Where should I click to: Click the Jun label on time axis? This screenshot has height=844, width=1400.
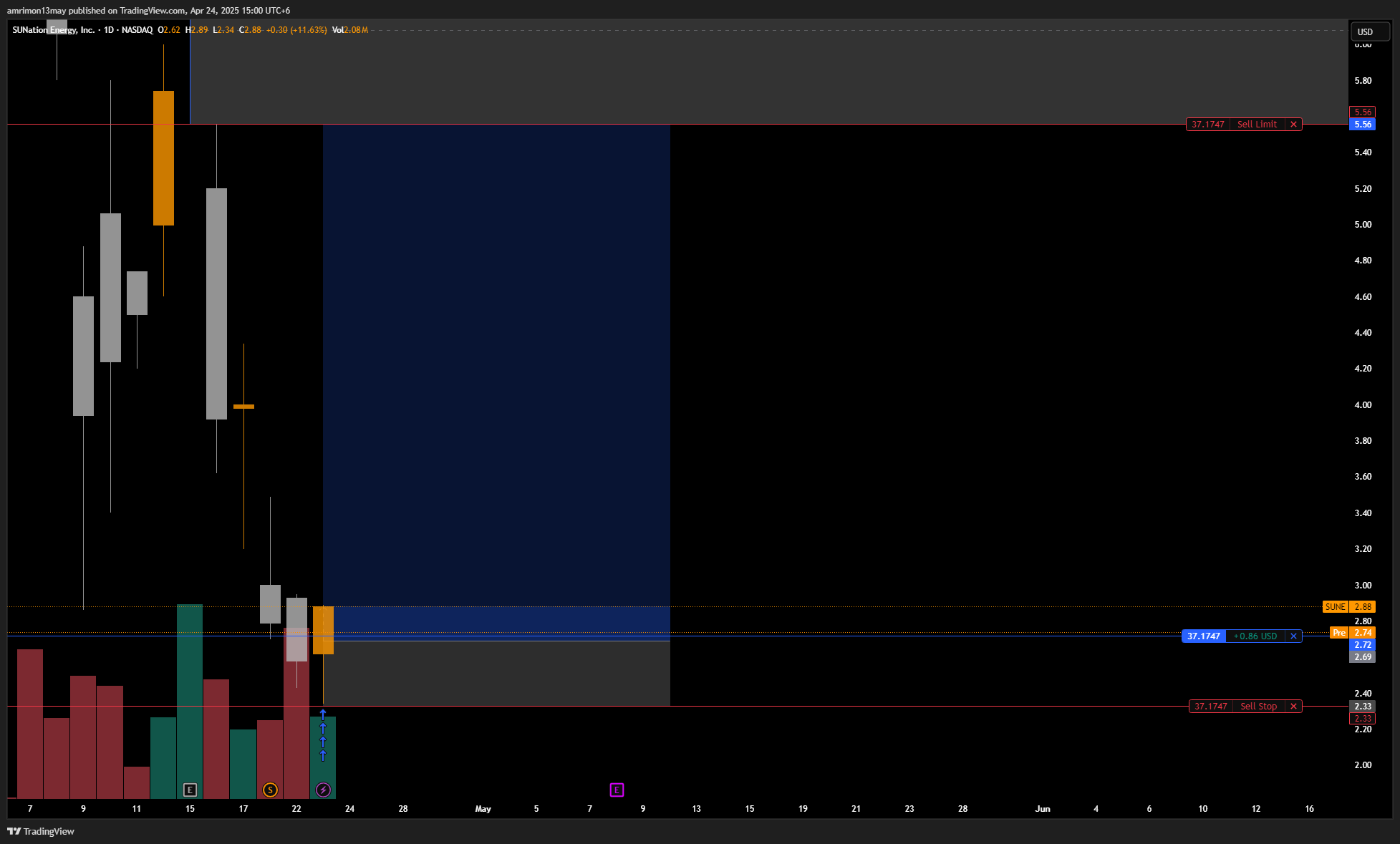1043,808
